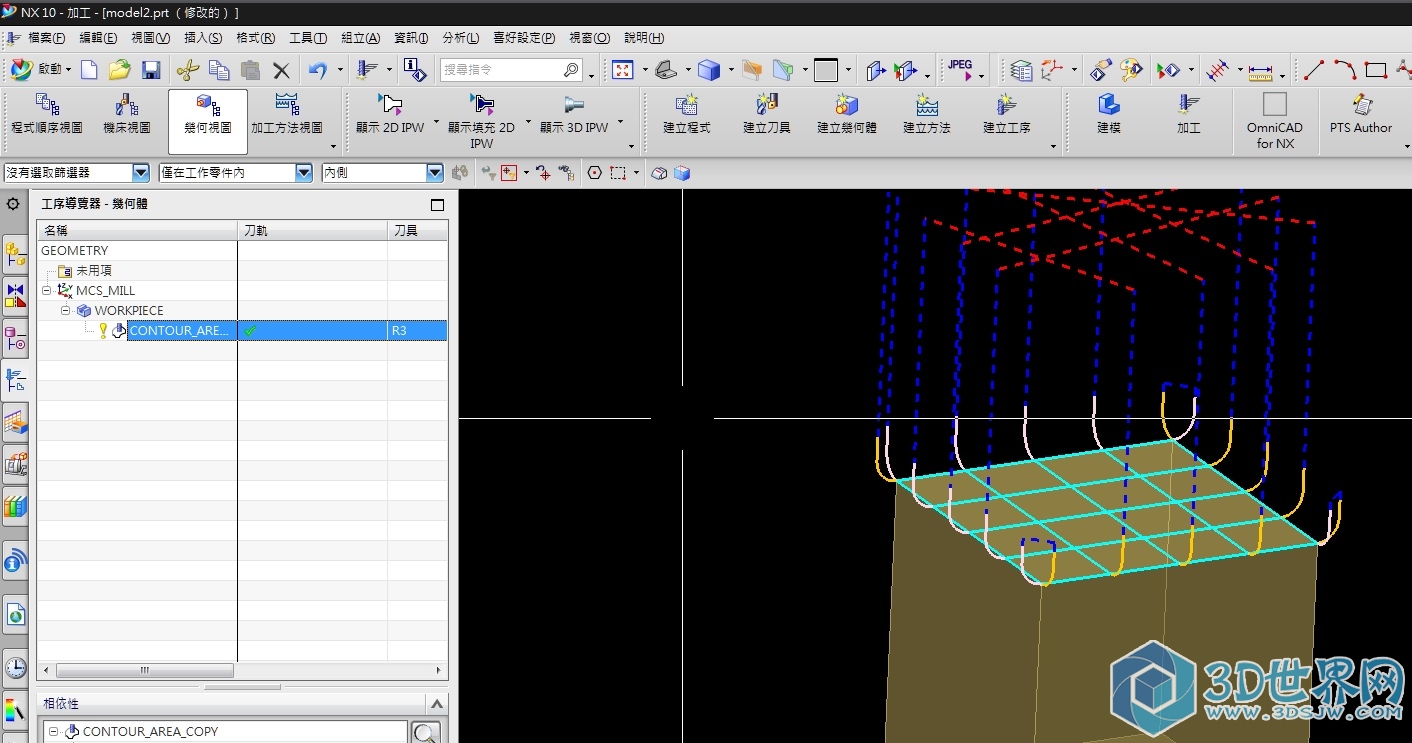Switch to 加工 (Manufacturing) application
The height and width of the screenshot is (743, 1412).
click(x=1189, y=114)
